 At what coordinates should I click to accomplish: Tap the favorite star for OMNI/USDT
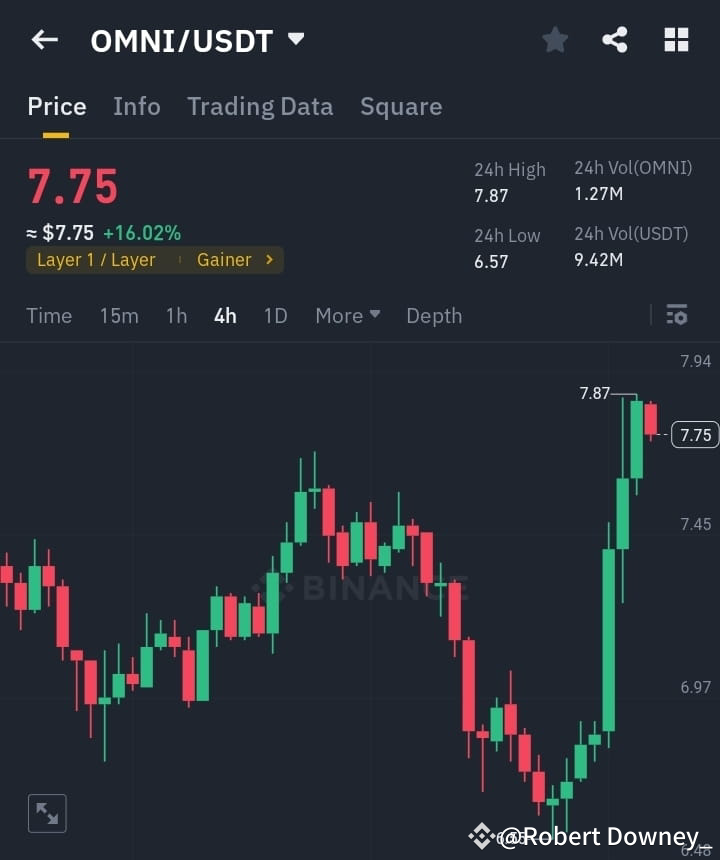tap(555, 40)
